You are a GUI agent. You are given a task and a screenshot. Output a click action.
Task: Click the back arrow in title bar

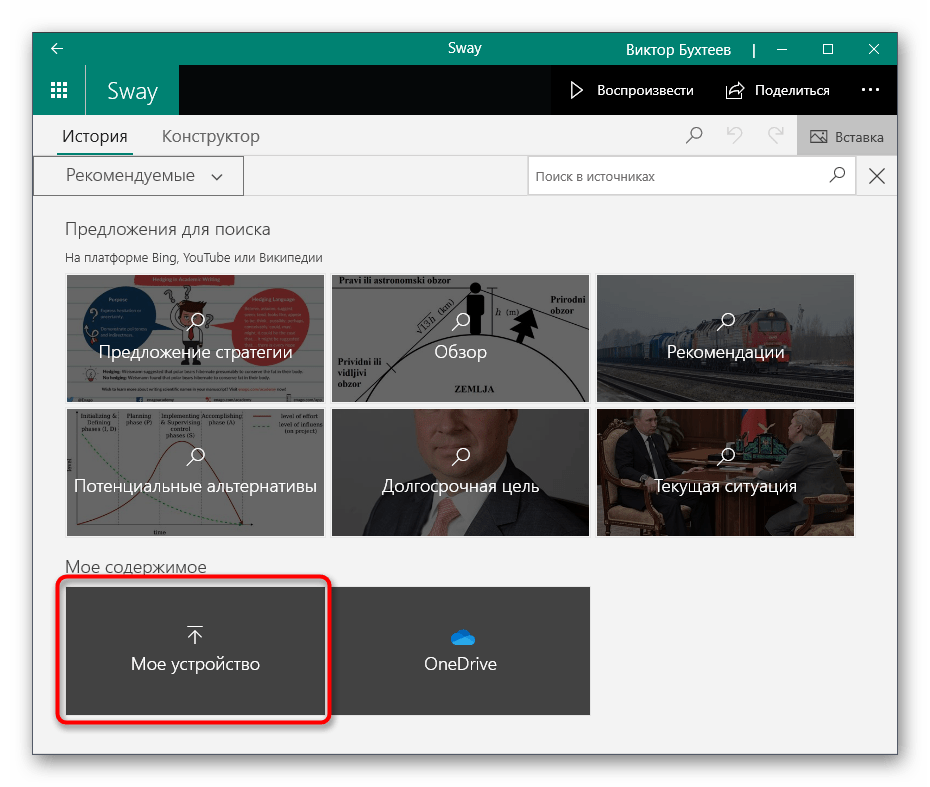57,48
